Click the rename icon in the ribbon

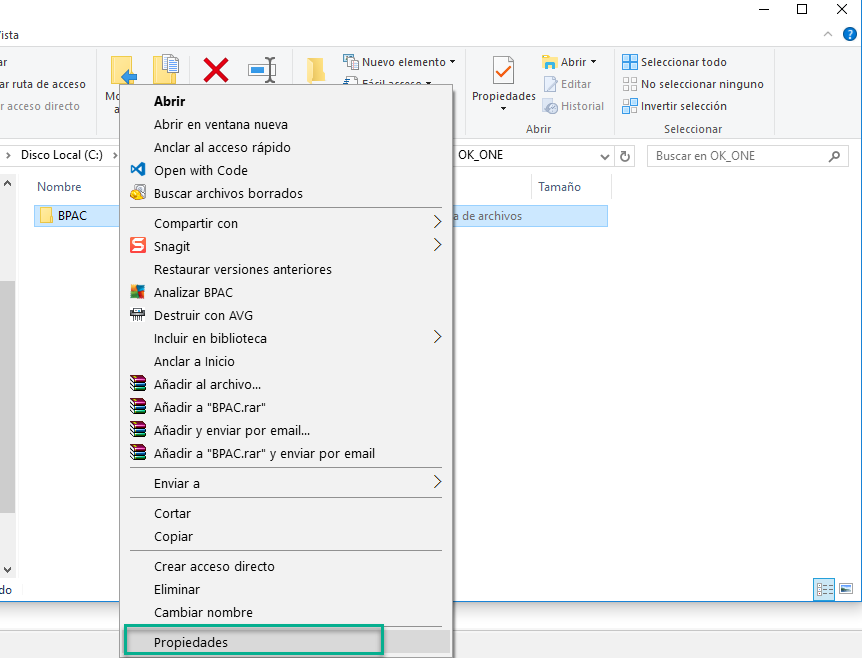click(x=262, y=69)
